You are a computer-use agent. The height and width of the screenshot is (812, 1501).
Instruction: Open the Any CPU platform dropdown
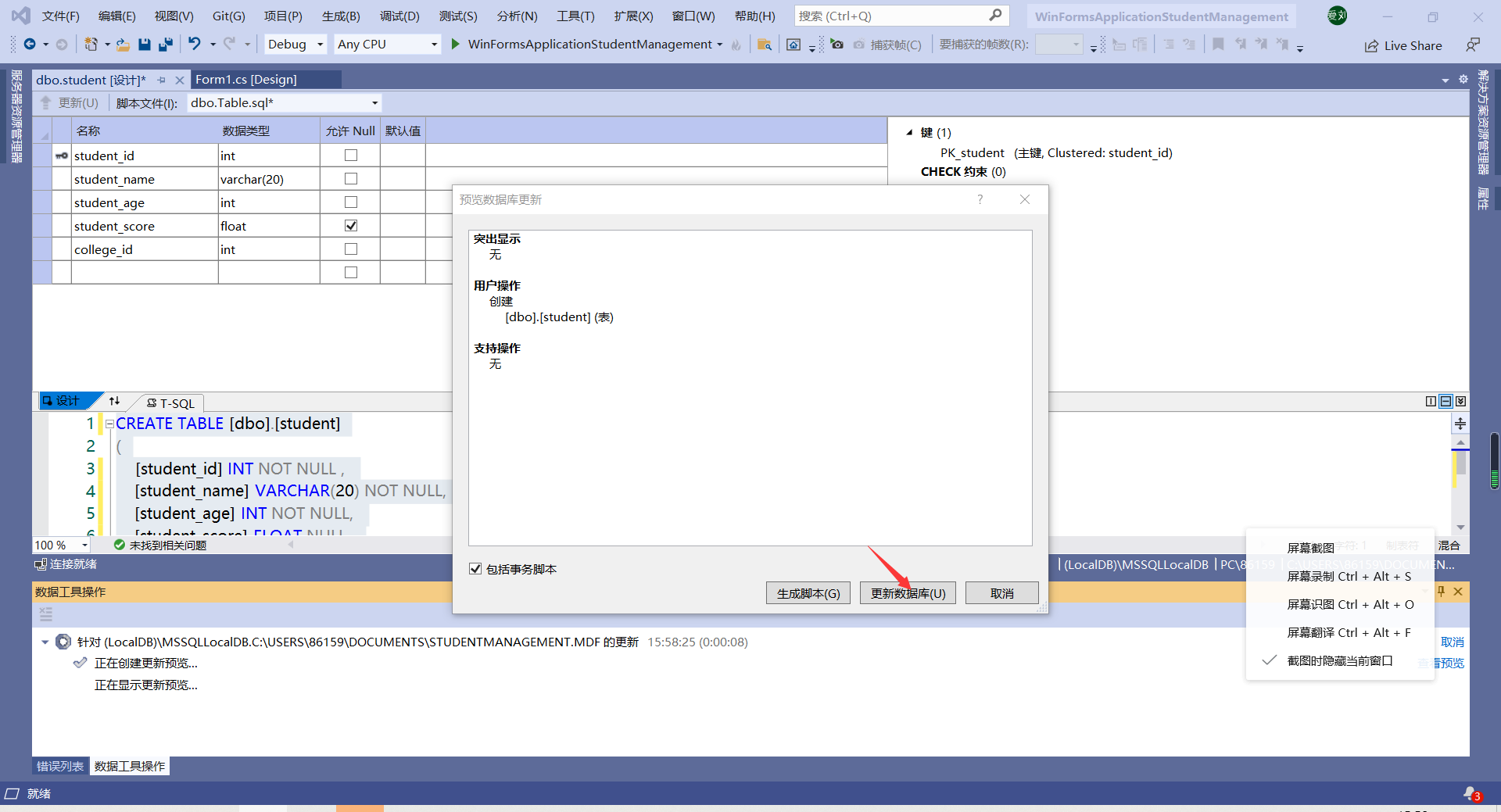click(x=433, y=44)
